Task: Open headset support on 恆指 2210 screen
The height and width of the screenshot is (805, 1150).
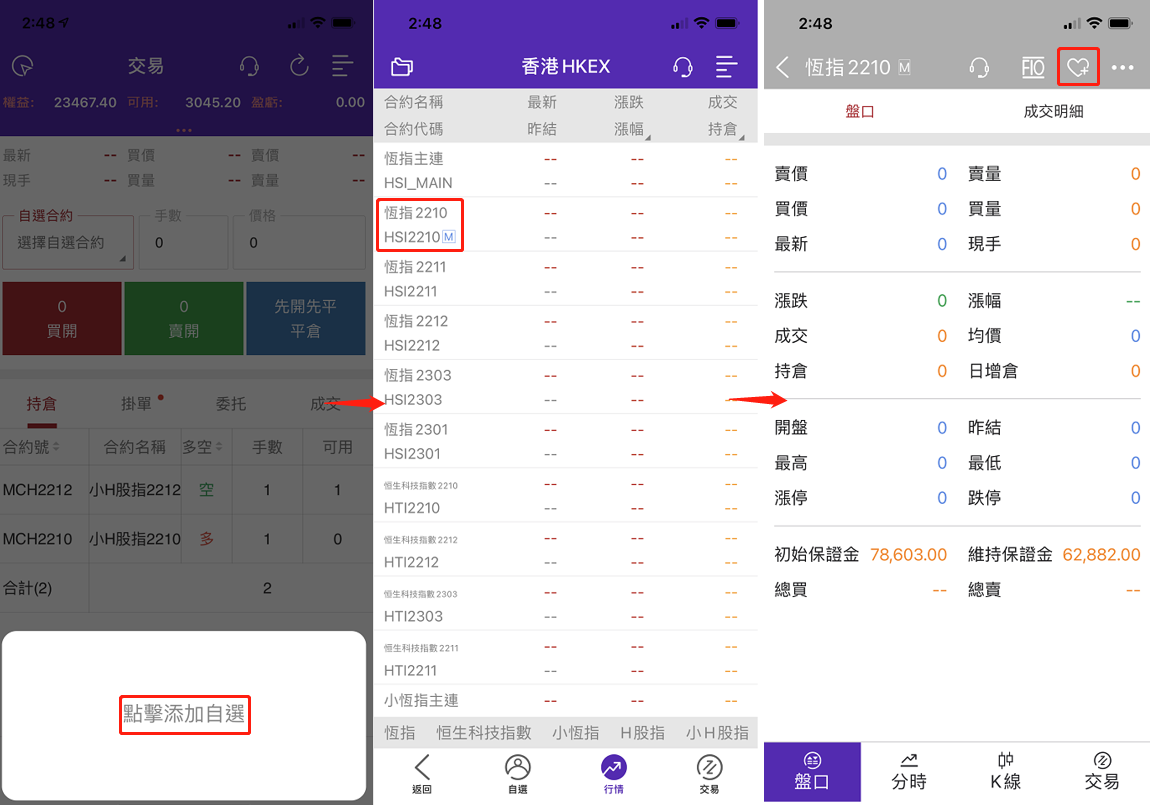Action: pyautogui.click(x=978, y=67)
